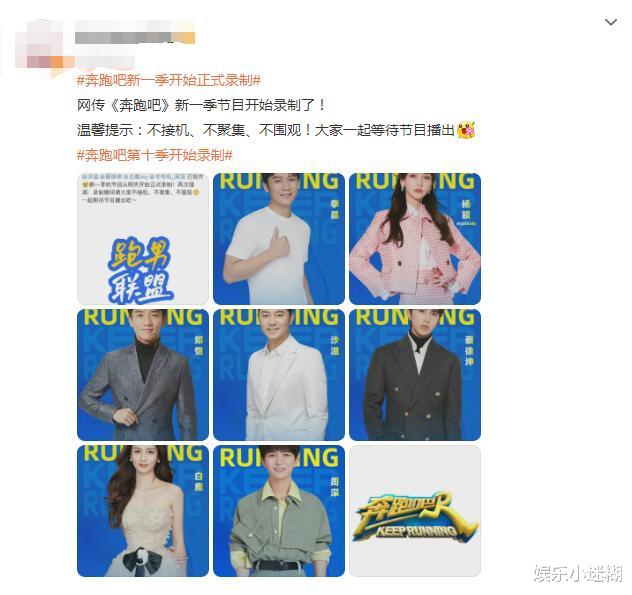This screenshot has height=595, width=632.
Task: Open hashtag #奔跑吧第十季开始录制#
Action: [154, 155]
